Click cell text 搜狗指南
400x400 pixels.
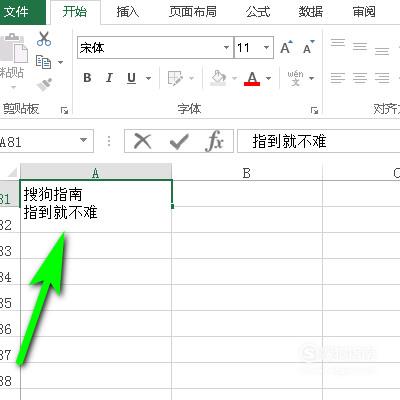click(53, 194)
